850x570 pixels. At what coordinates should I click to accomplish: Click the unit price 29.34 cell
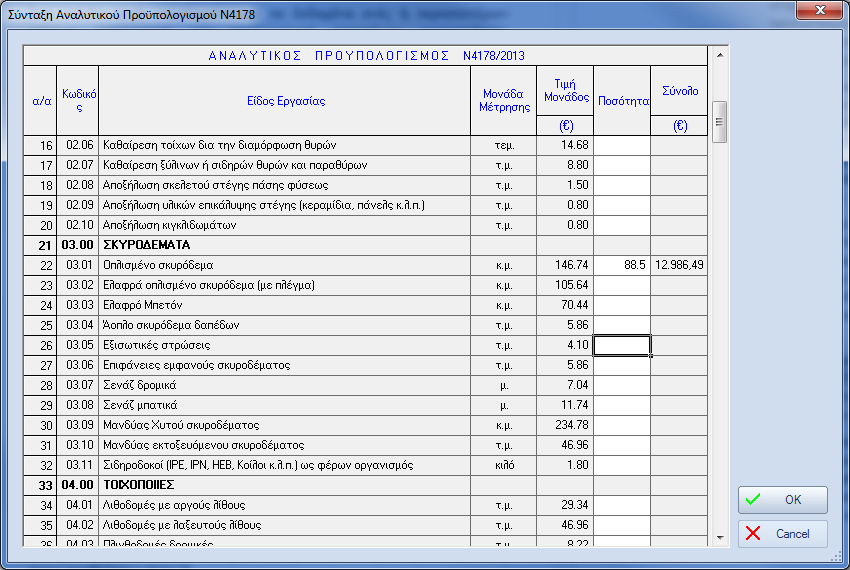[565, 505]
